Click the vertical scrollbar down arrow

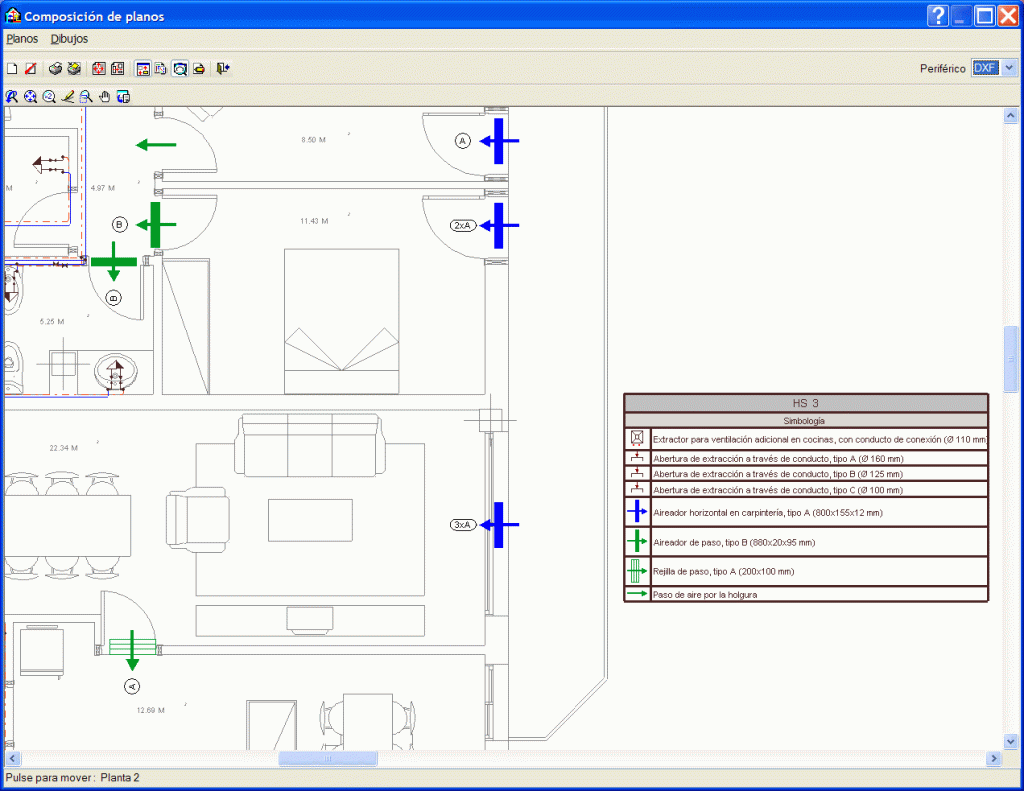click(1010, 741)
